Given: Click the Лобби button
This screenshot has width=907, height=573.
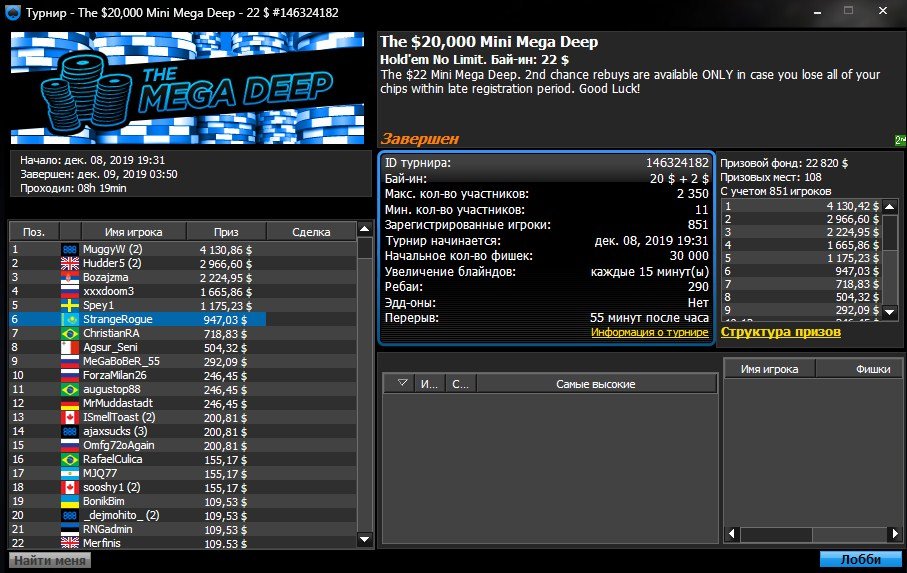Looking at the screenshot, I should point(860,560).
